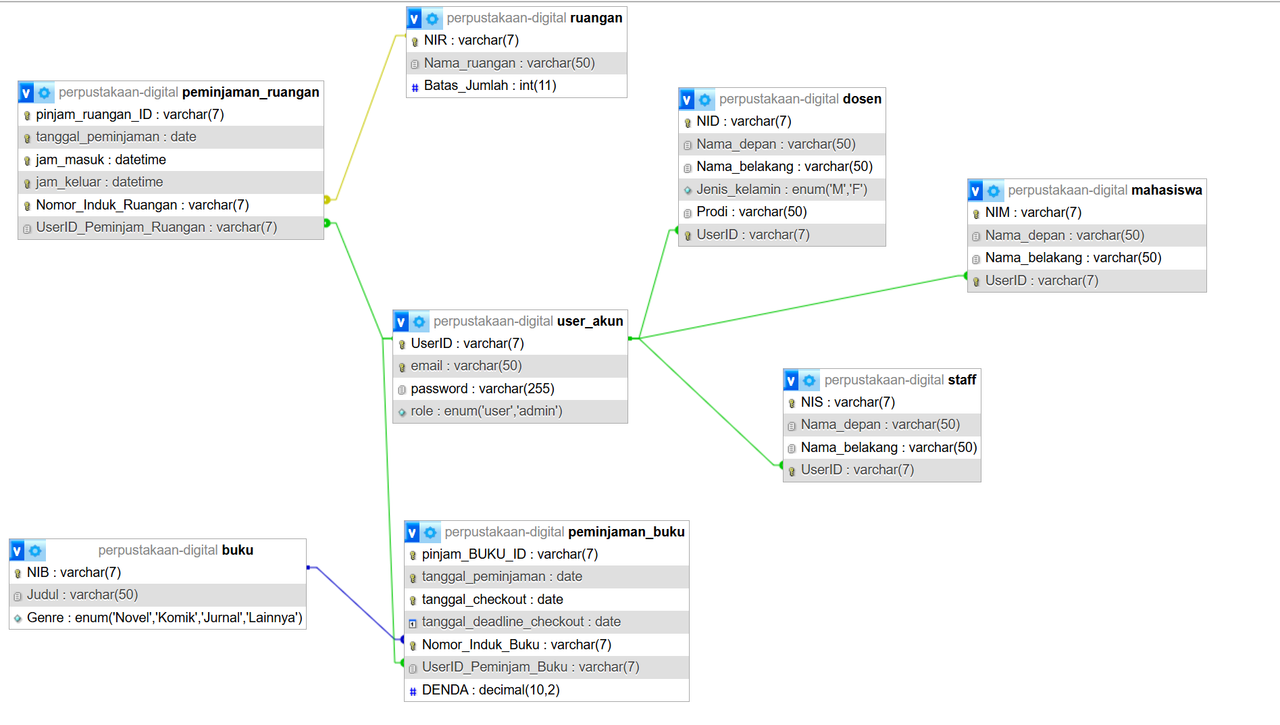Select 'UserID_Peminjam_Ruangan : varchar(7)' column row
The image size is (1280, 725).
coord(171,227)
